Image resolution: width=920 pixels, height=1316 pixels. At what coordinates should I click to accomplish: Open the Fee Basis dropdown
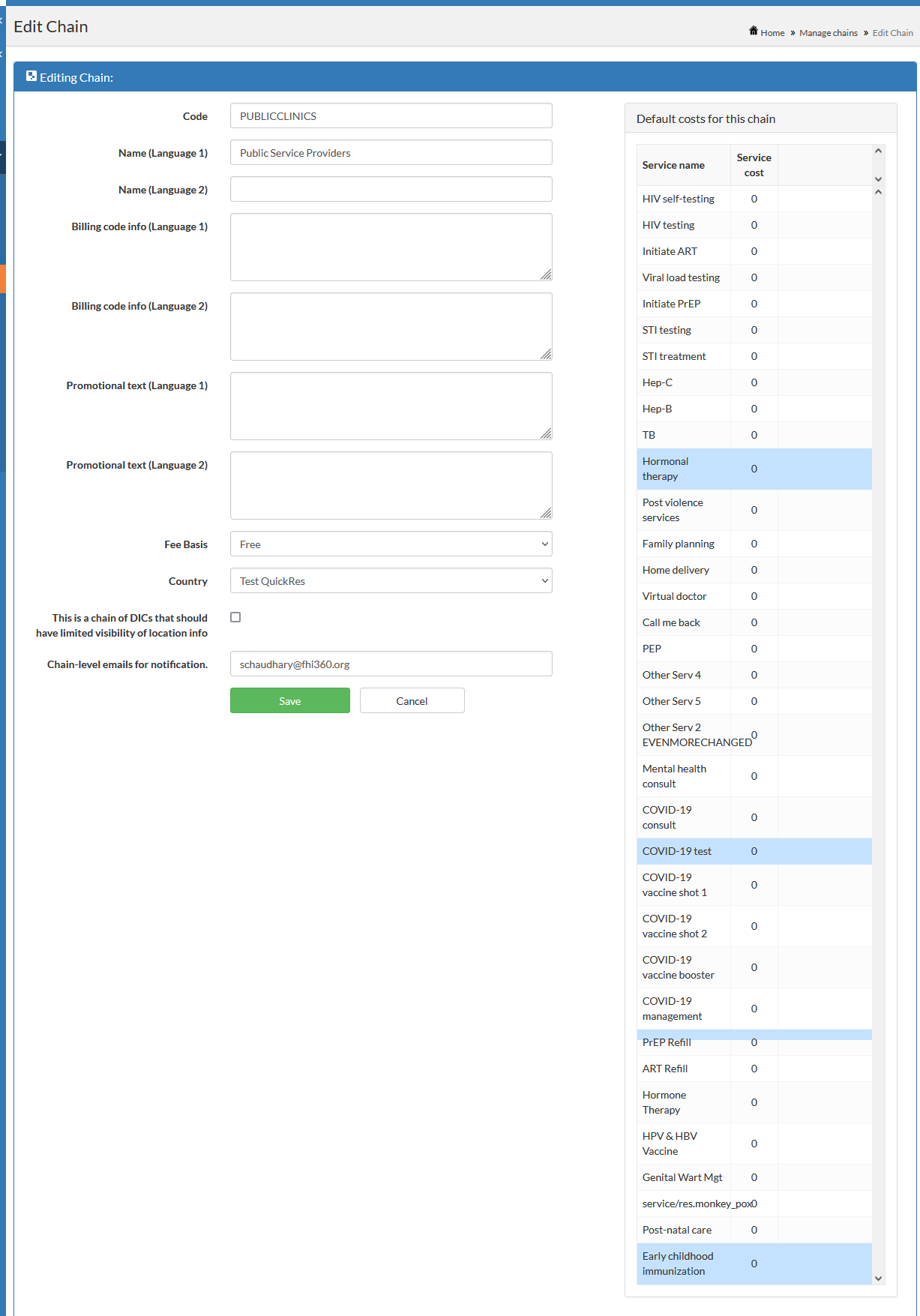click(391, 544)
